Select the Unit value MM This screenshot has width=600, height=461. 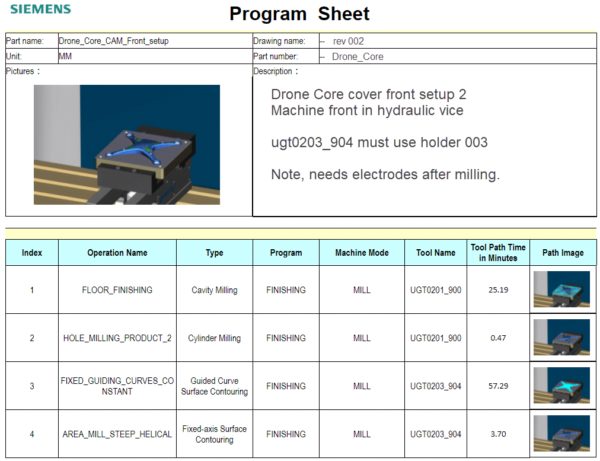(x=66, y=57)
